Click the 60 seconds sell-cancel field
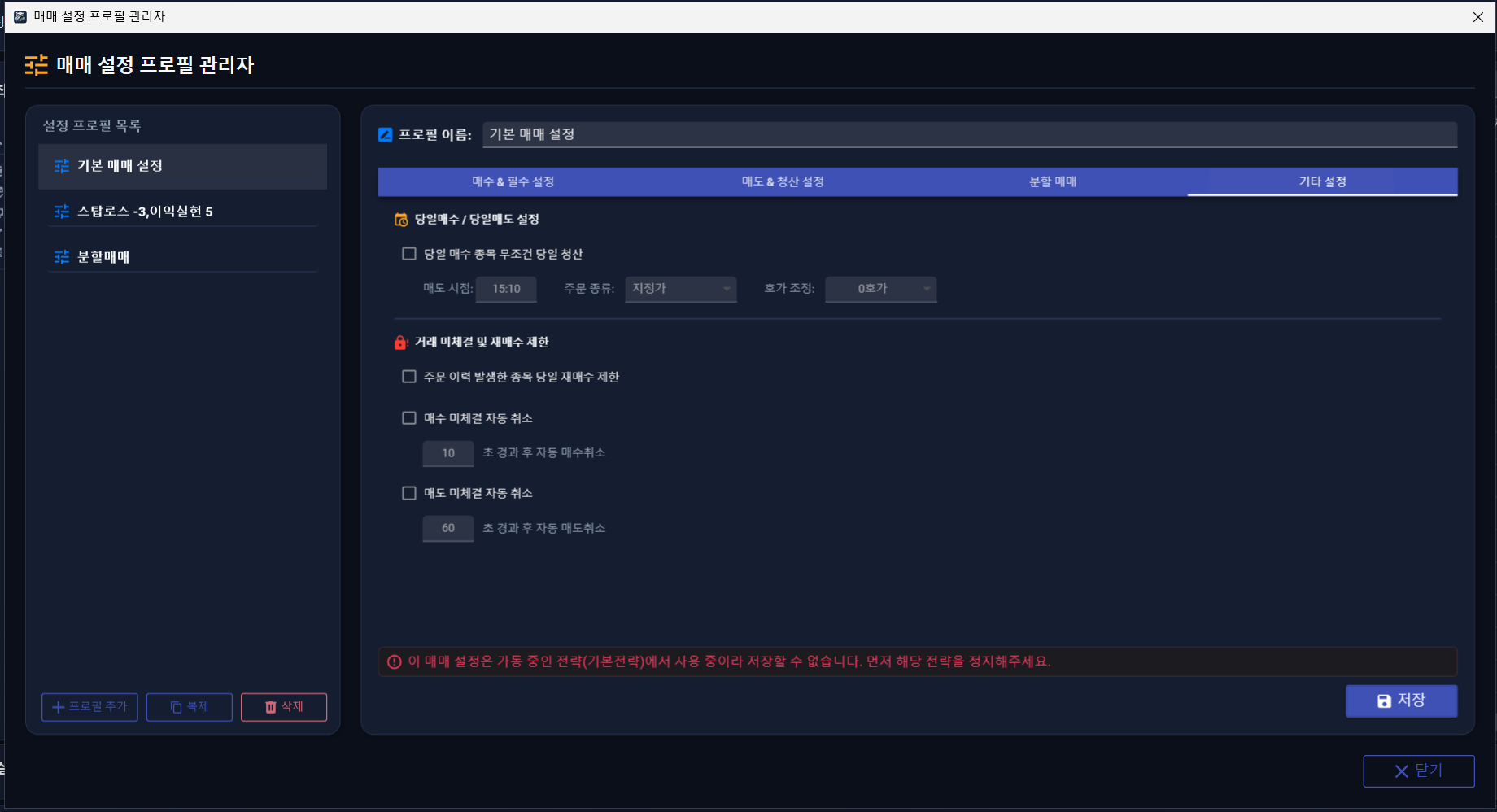 (x=448, y=529)
